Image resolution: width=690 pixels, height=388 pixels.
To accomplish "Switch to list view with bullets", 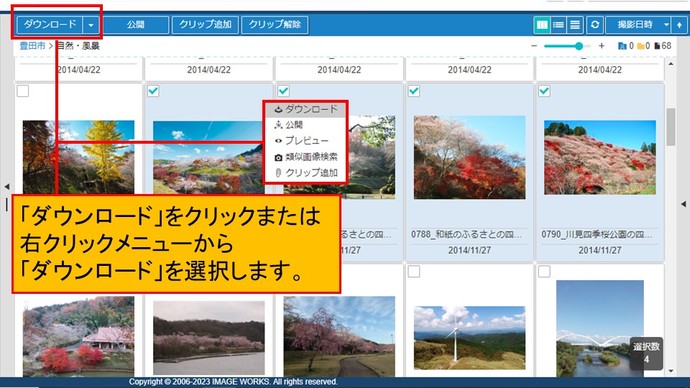I will [x=558, y=25].
